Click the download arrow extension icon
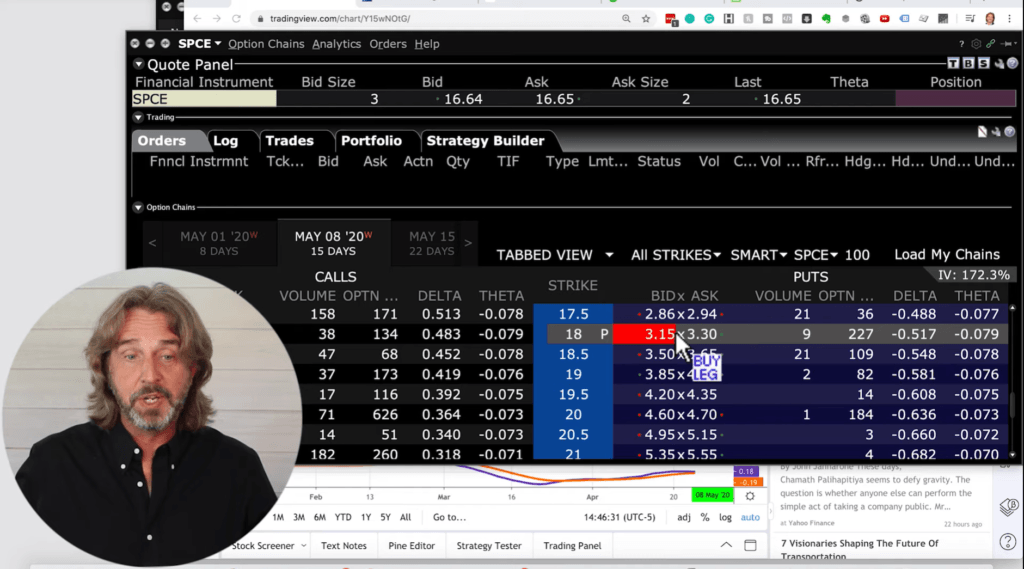This screenshot has height=569, width=1024. [x=807, y=19]
